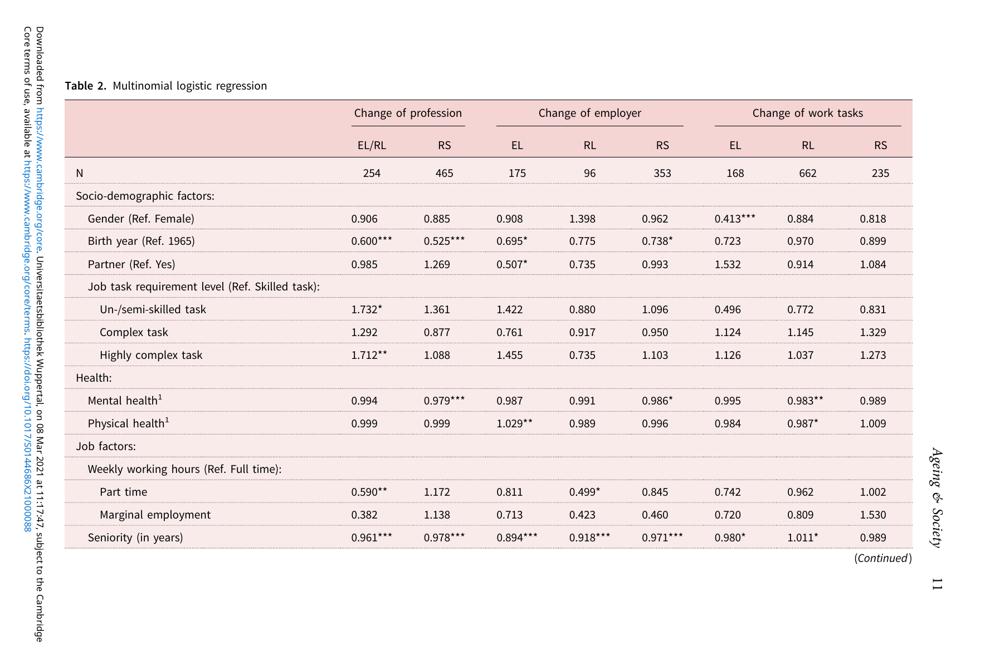Select the "Physical health" row label
Image resolution: width=1000 pixels, height=666 pixels.
pos(128,424)
